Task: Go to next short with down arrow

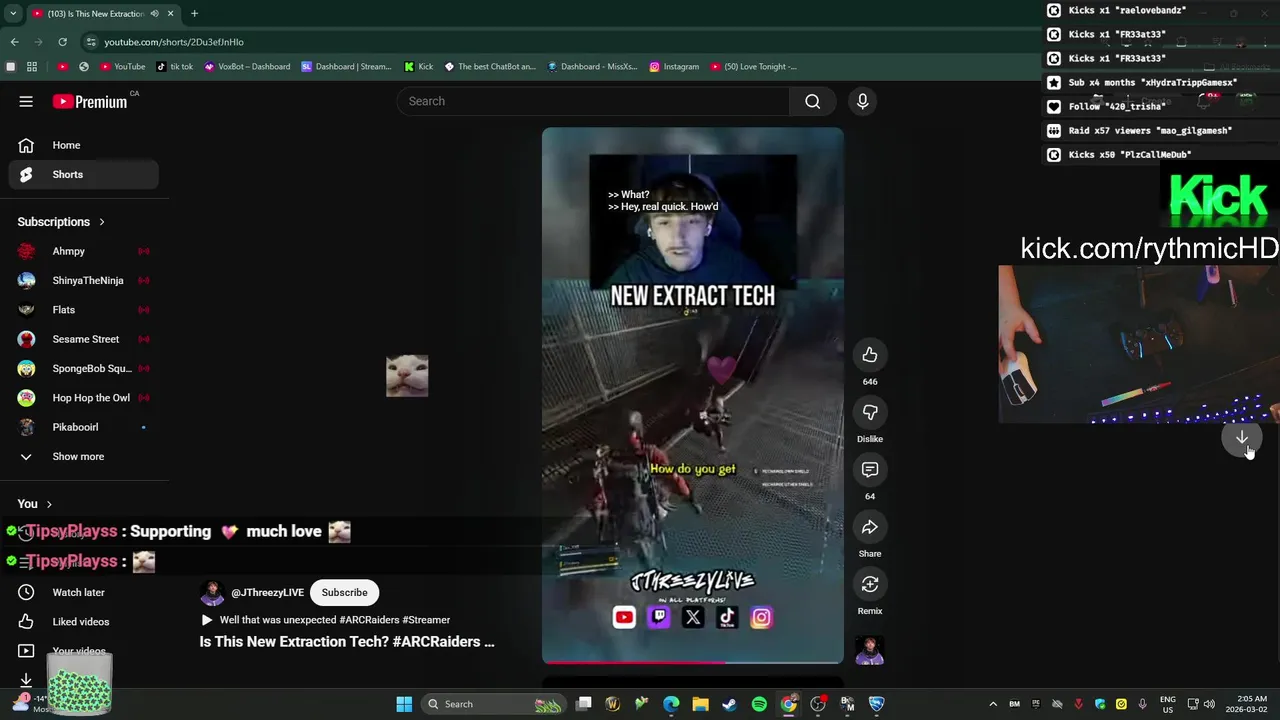Action: coord(1242,438)
